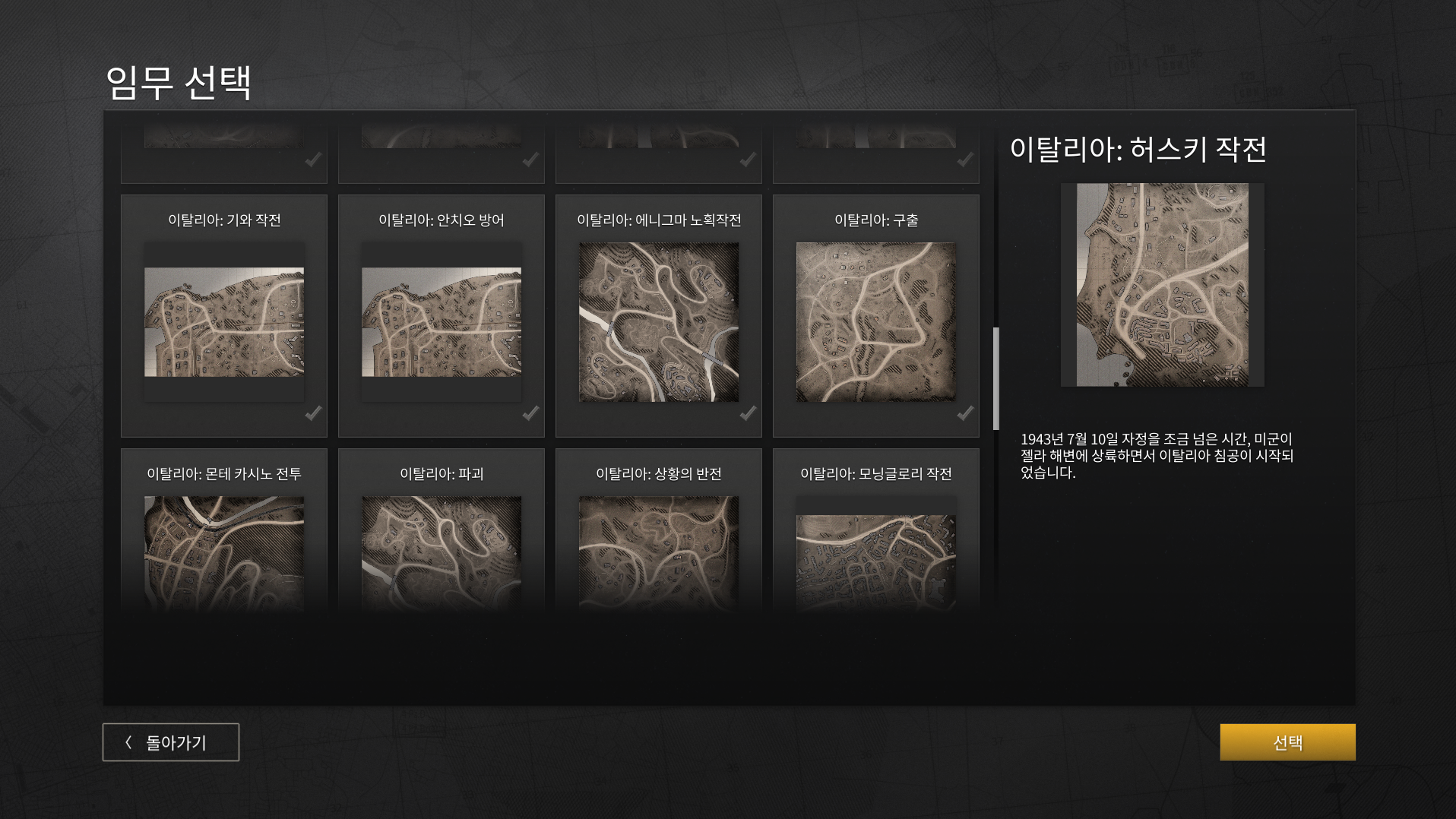Open the 이탈리아: 구출 mission map
The image size is (1456, 819).
[876, 322]
